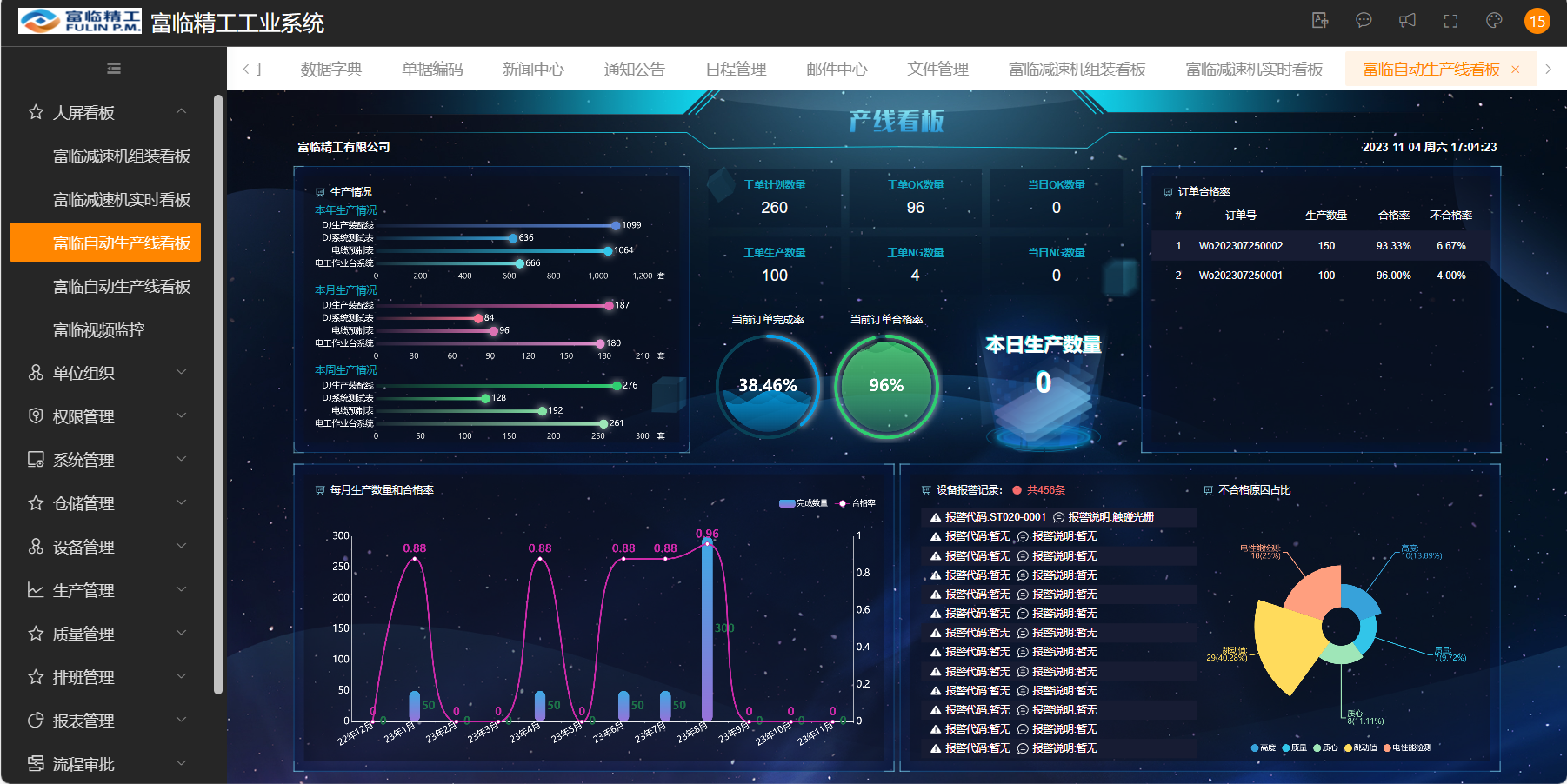
Task: Click the Fulin P.M. logo
Action: click(x=80, y=21)
